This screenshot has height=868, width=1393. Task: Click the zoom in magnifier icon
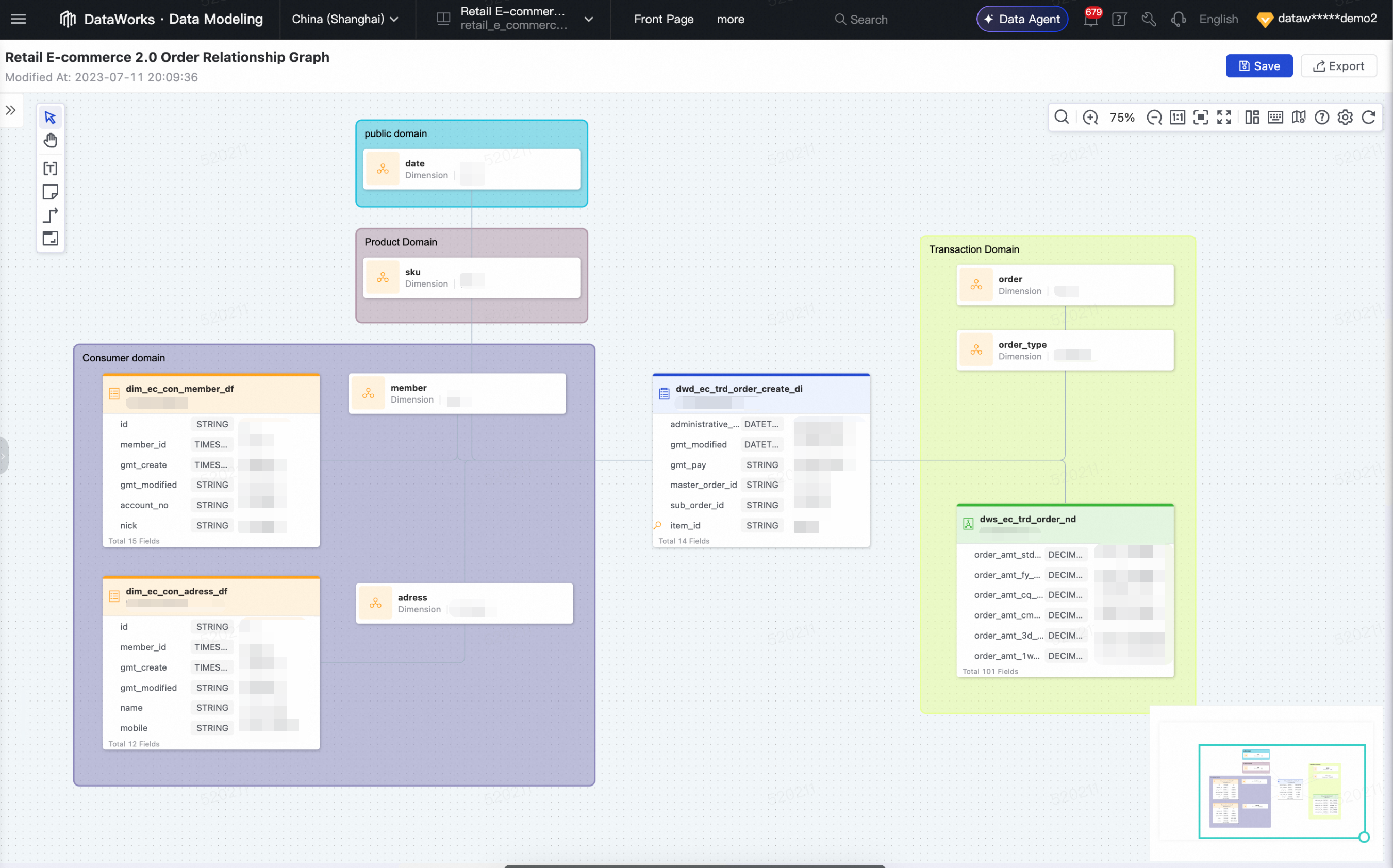point(1090,117)
